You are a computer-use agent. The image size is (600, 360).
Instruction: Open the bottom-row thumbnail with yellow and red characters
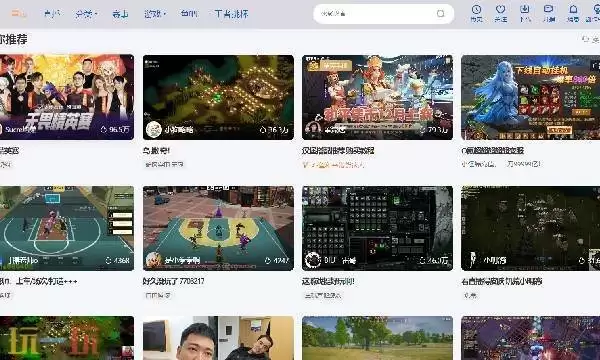pos(67,338)
